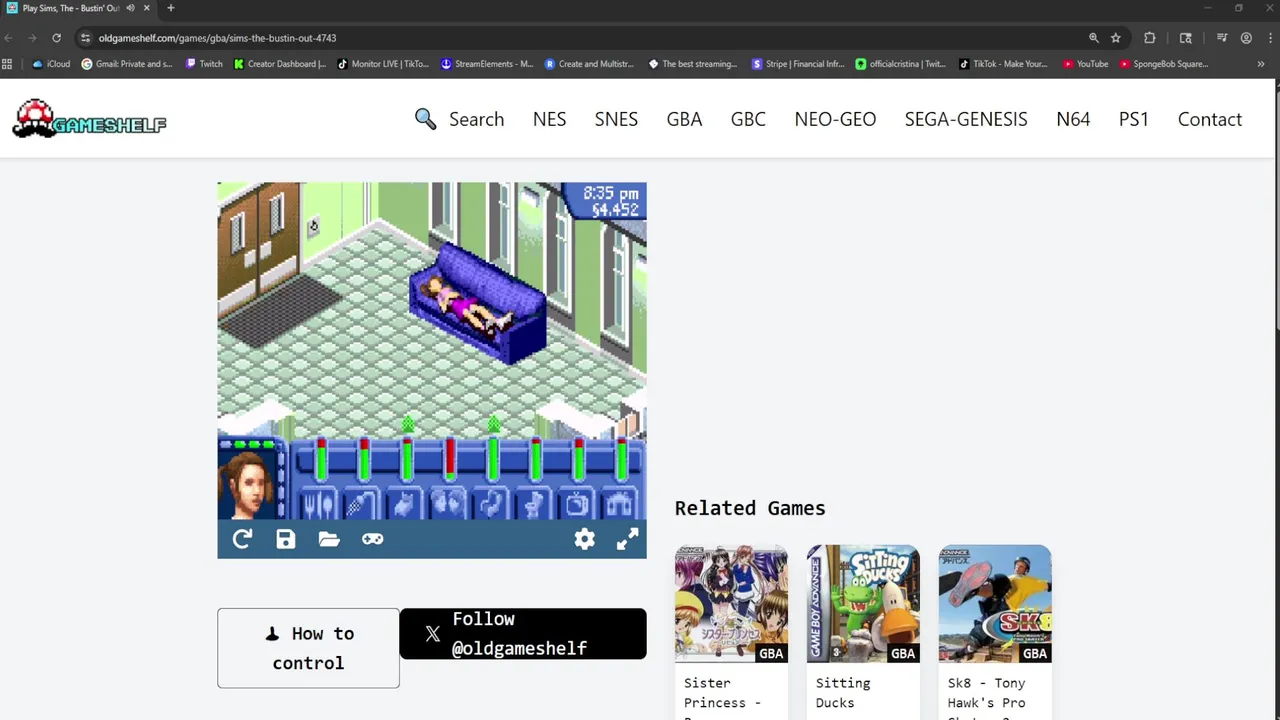Open a new browser tab
Screen dimensions: 1280x720
coord(170,8)
